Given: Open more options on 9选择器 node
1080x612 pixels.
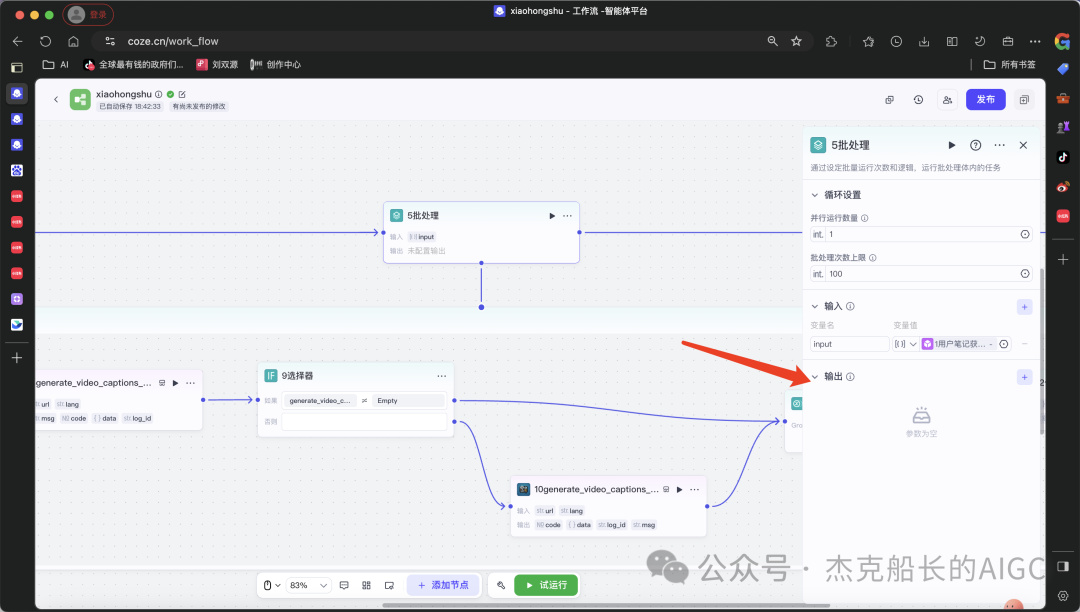Looking at the screenshot, I should [442, 376].
